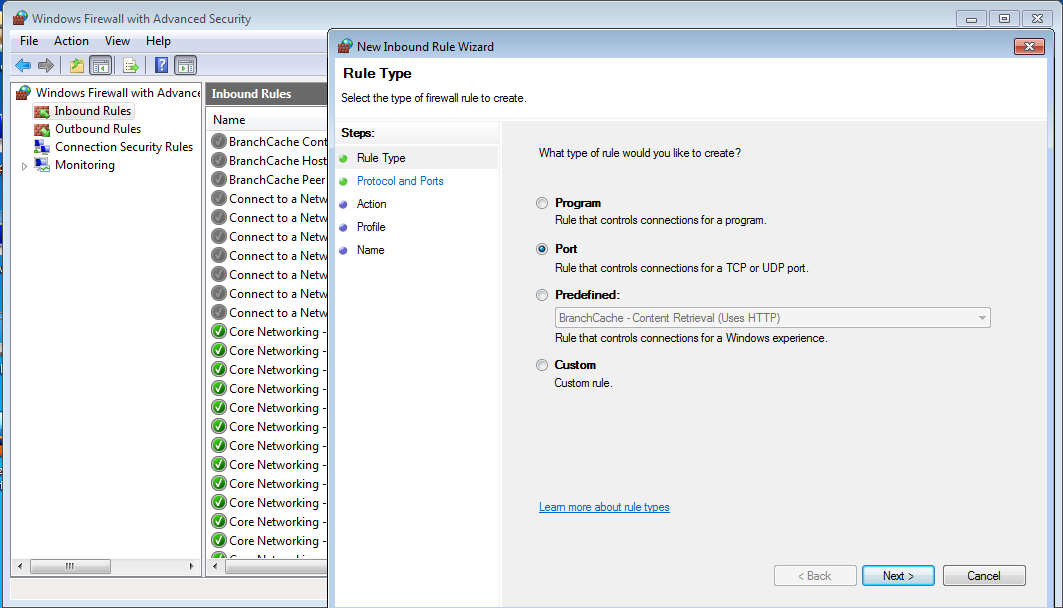Click the Cancel button in wizard
1063x608 pixels.
[983, 576]
